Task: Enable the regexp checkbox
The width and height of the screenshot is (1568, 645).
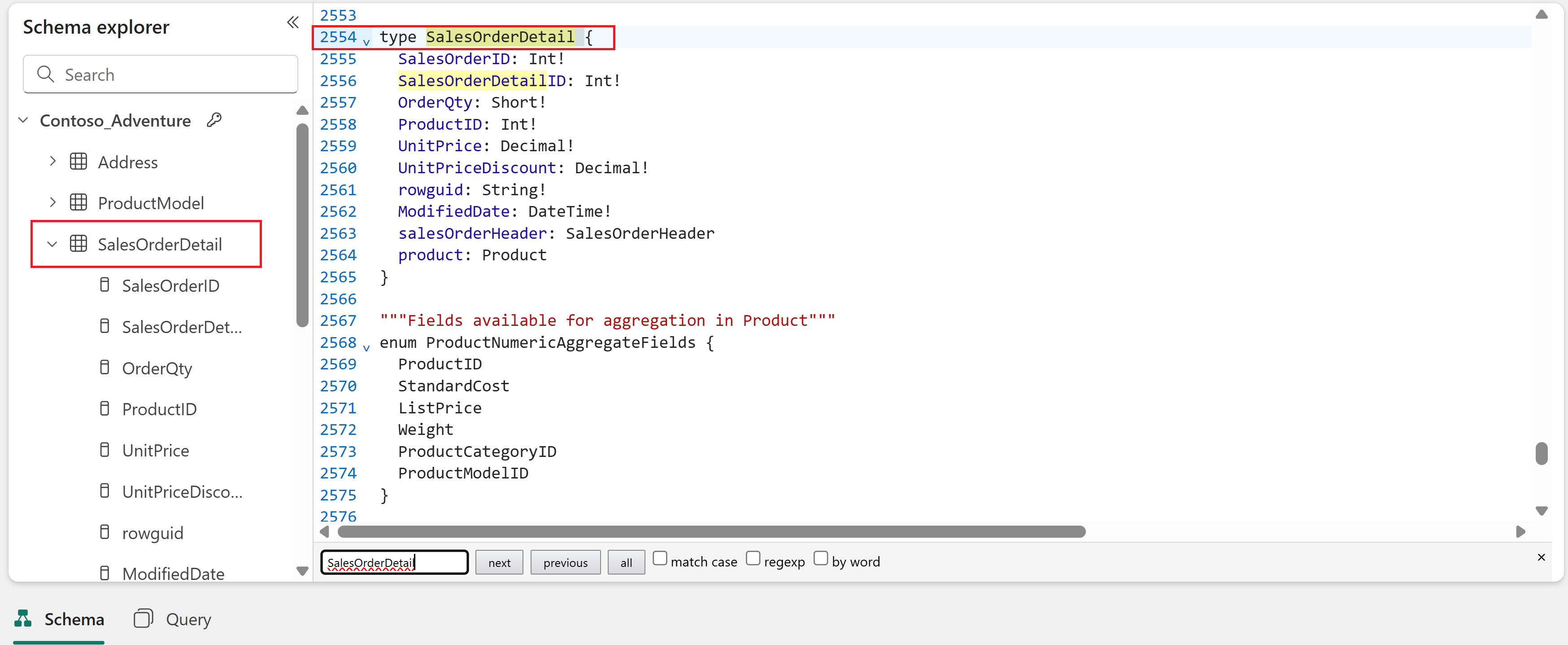Action: point(753,558)
